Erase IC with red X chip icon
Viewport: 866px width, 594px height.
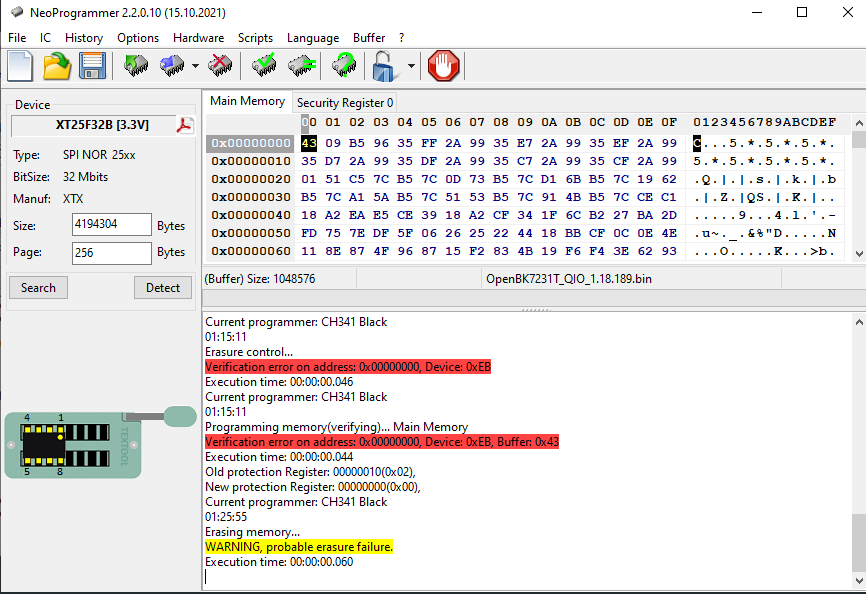220,66
